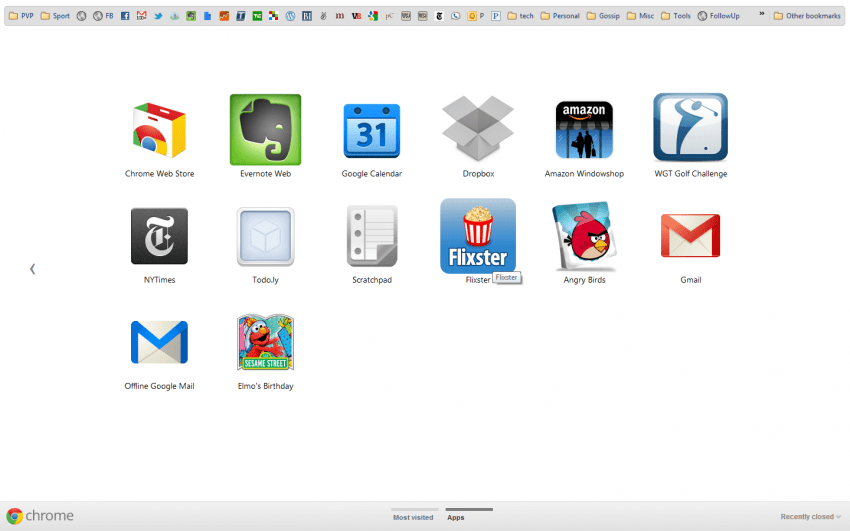Image resolution: width=850 pixels, height=531 pixels.
Task: Open the Angry Birds app
Action: (584, 236)
